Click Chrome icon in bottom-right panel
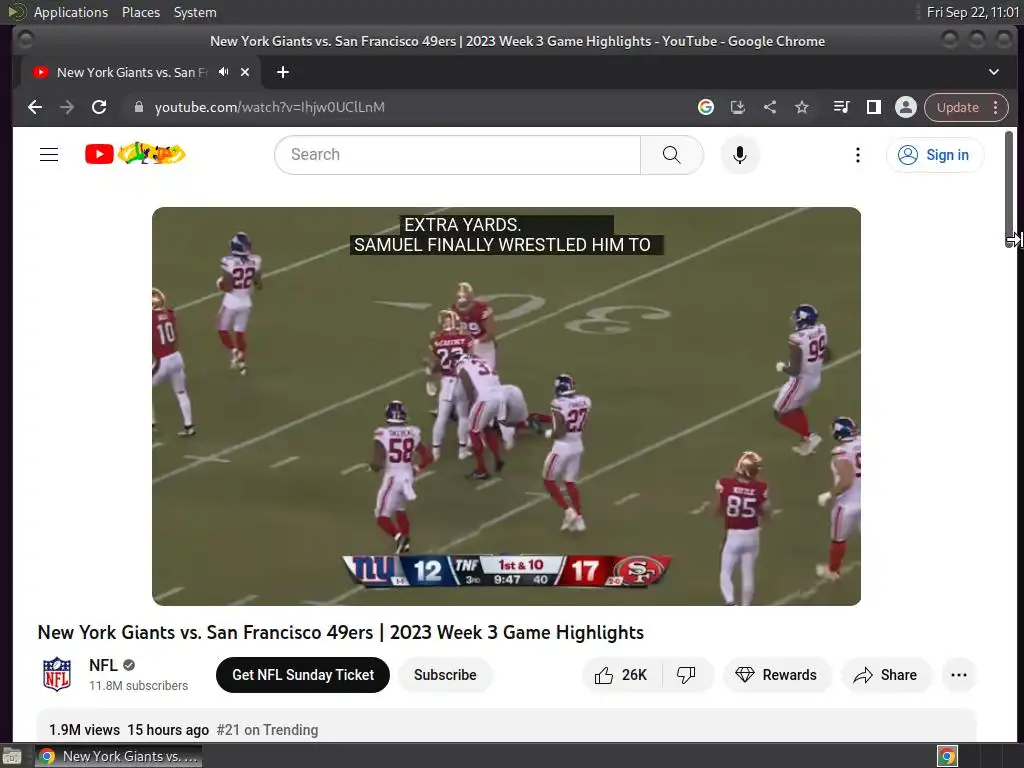This screenshot has width=1024, height=768. coord(947,756)
